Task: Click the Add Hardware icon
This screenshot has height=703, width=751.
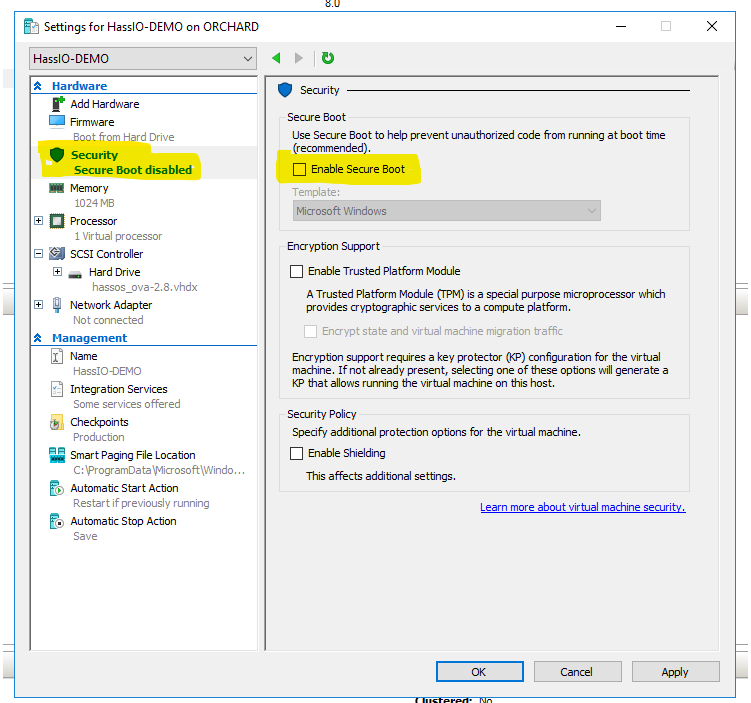Action: click(58, 103)
